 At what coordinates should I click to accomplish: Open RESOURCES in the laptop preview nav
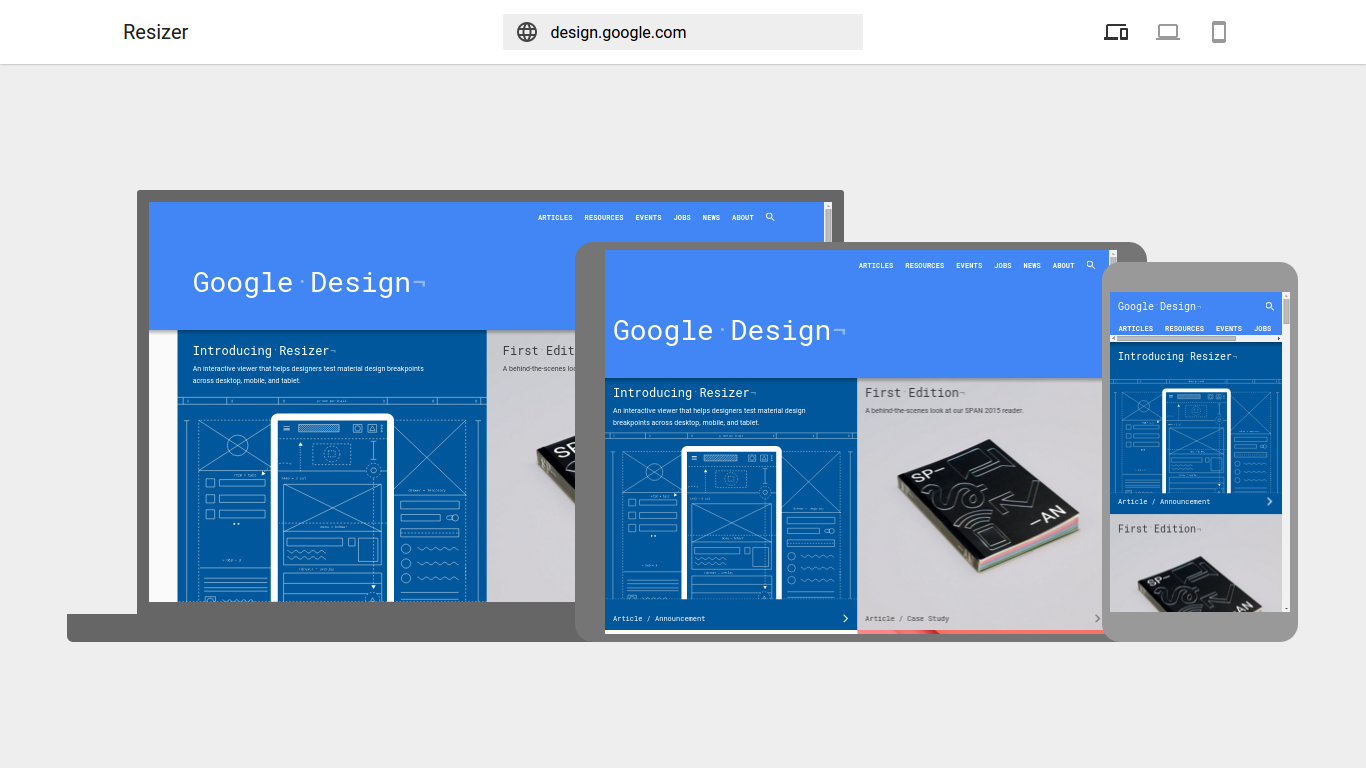click(x=604, y=218)
